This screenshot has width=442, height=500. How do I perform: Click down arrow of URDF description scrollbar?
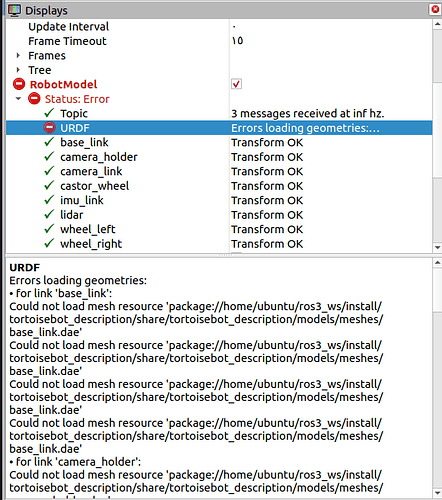[x=437, y=493]
